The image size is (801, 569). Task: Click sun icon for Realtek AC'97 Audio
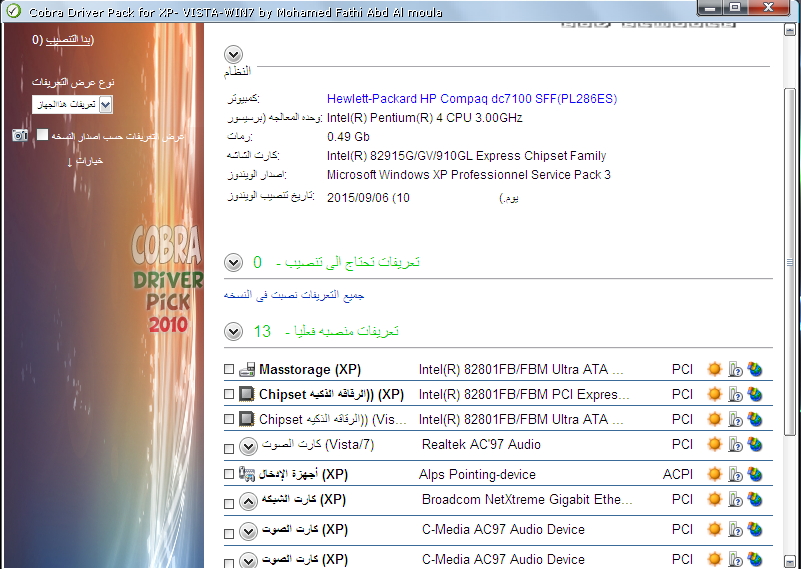[715, 444]
